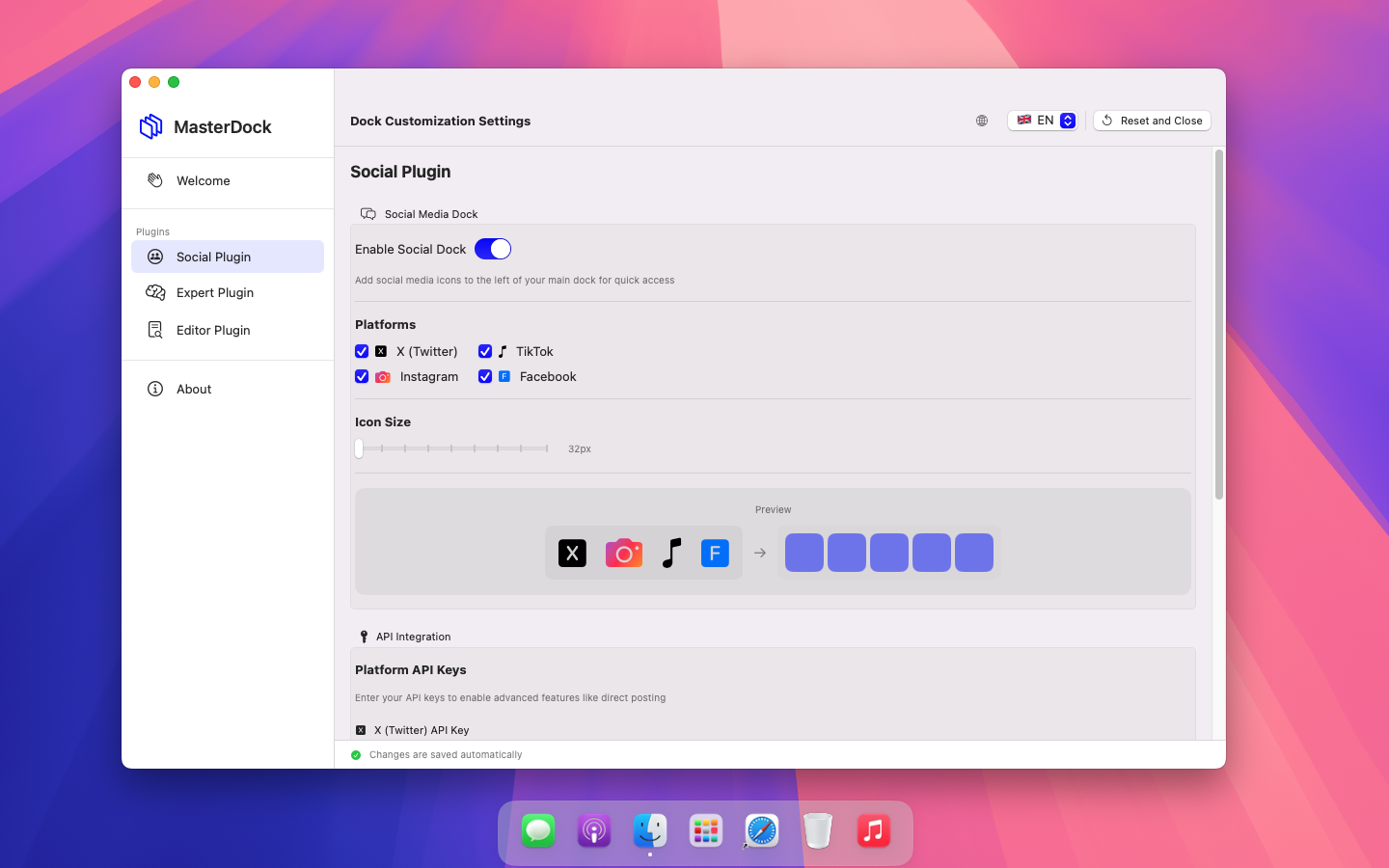
Task: Open the EN language dropdown
Action: pyautogui.click(x=1043, y=121)
